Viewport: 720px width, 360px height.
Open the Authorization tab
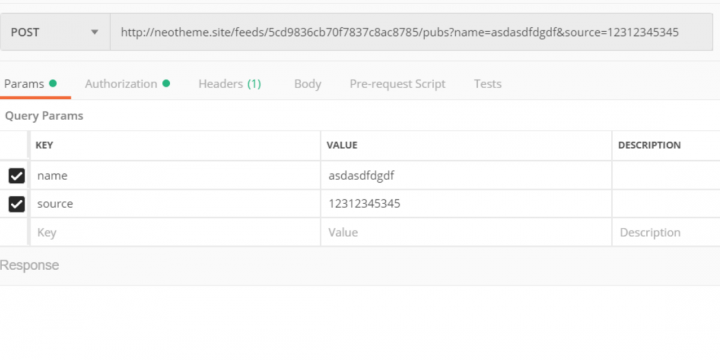point(127,84)
